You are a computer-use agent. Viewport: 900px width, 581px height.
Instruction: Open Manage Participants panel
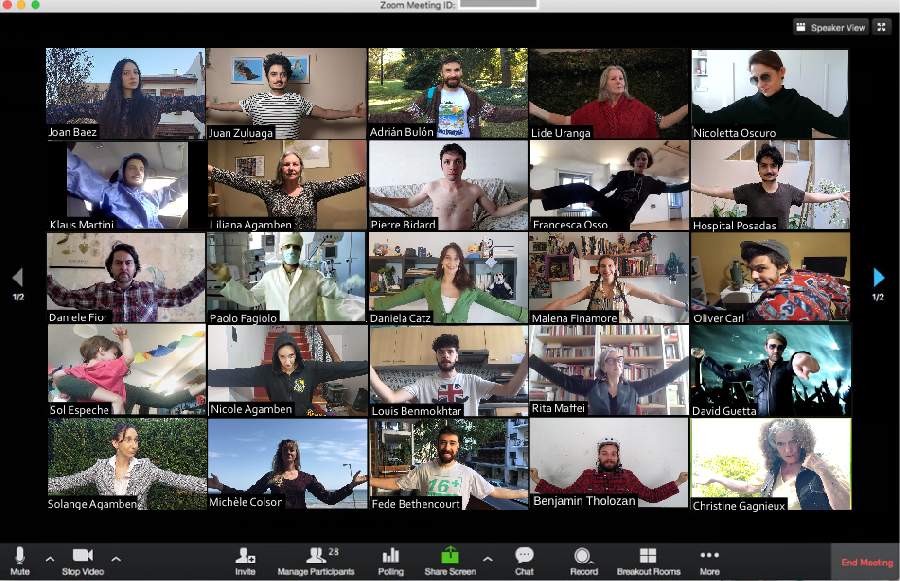[316, 556]
